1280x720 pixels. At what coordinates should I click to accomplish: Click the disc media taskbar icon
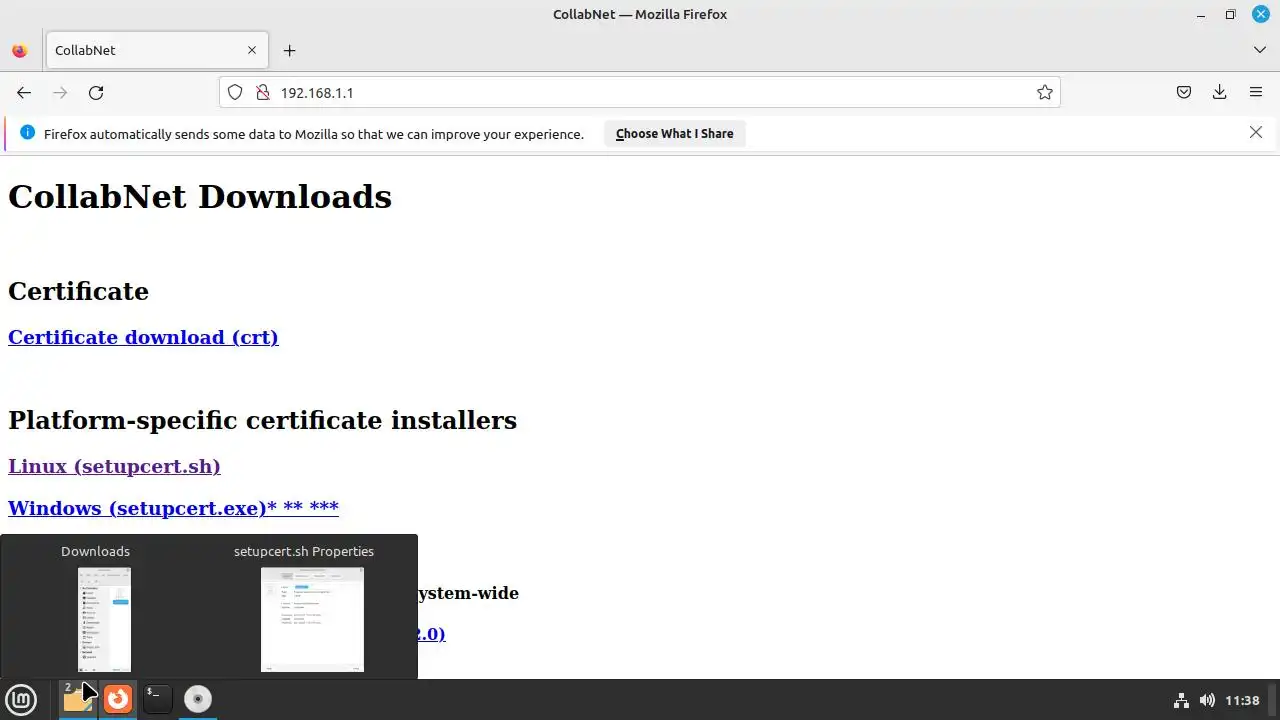(198, 699)
